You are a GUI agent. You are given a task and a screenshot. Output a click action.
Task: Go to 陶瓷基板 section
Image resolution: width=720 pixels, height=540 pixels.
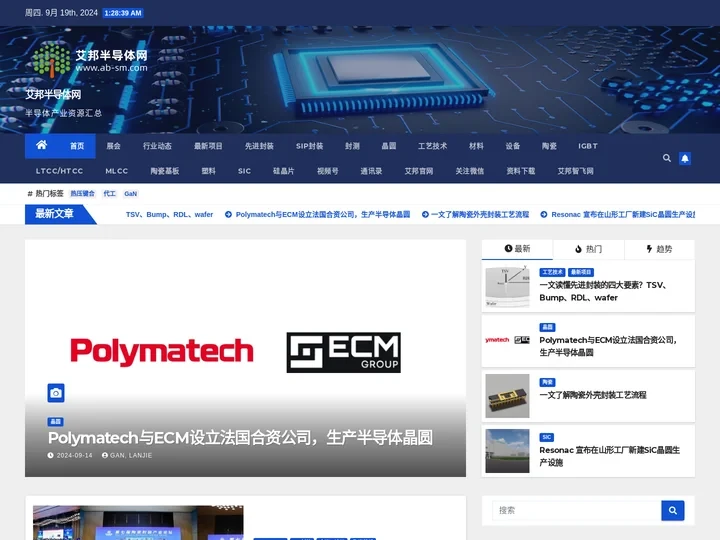[164, 171]
